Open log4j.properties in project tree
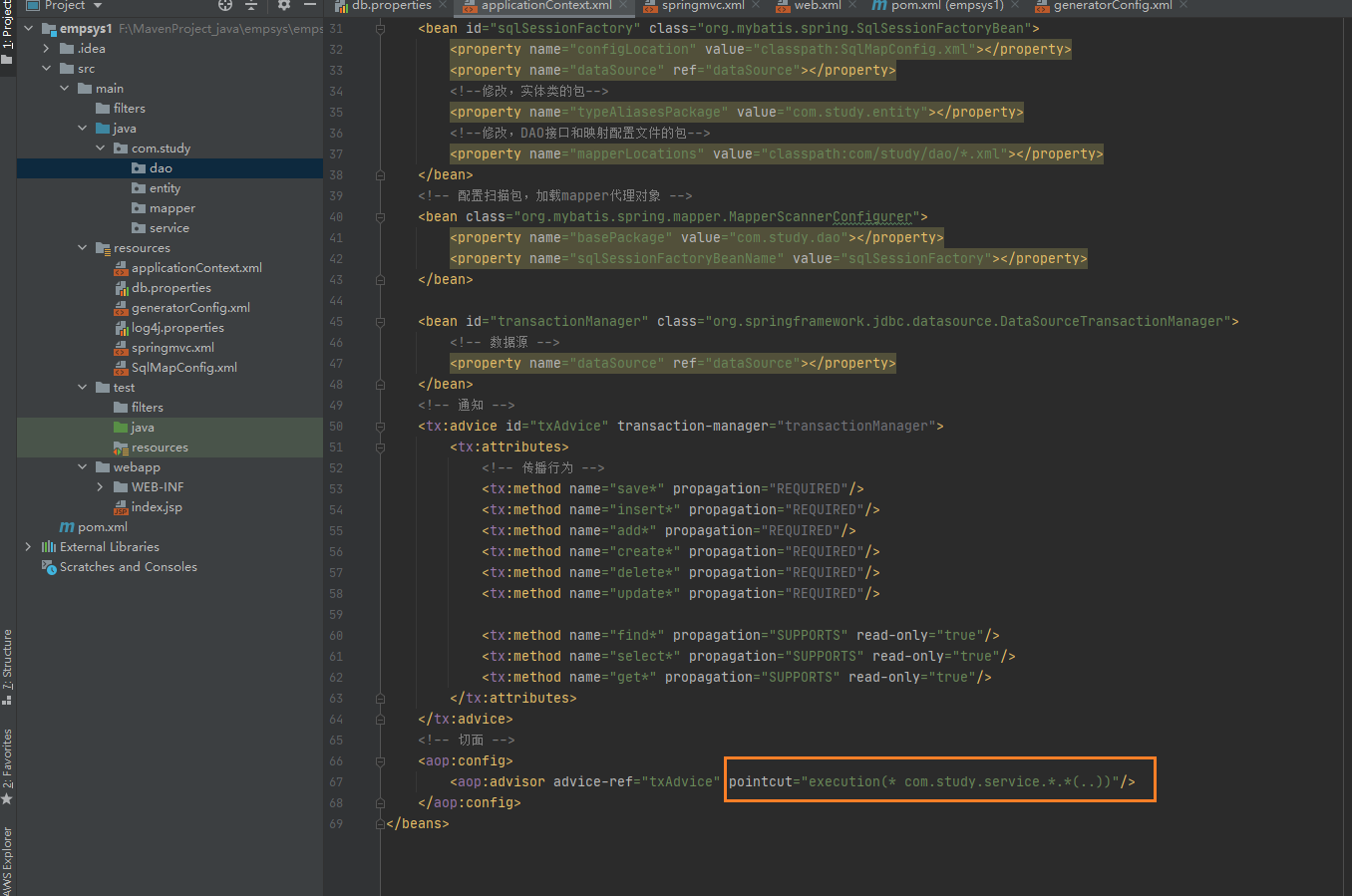1352x896 pixels. pos(177,328)
